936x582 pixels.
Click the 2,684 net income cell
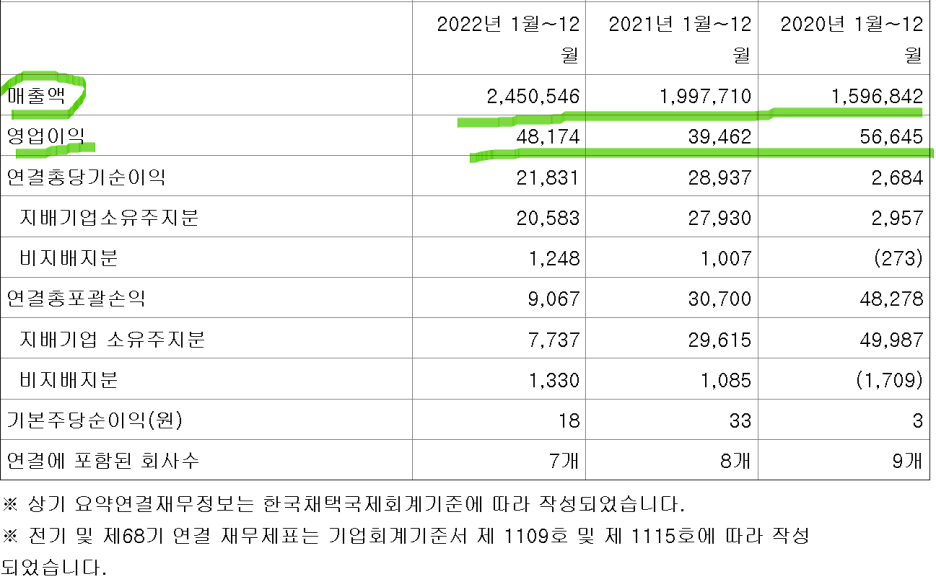pos(897,178)
